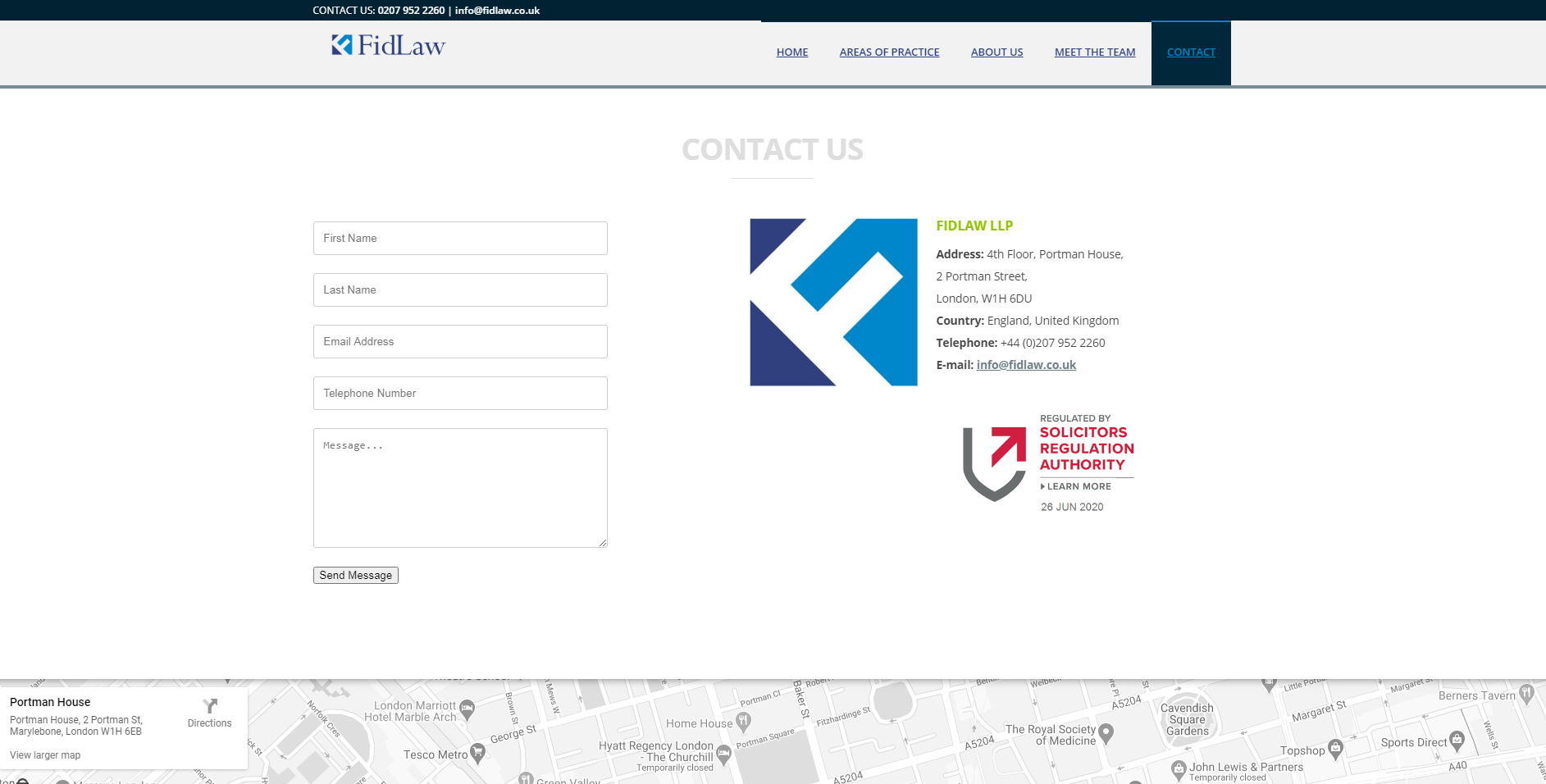Open the large FidLaw emblem image
Image resolution: width=1546 pixels, height=784 pixels.
pyautogui.click(x=833, y=302)
